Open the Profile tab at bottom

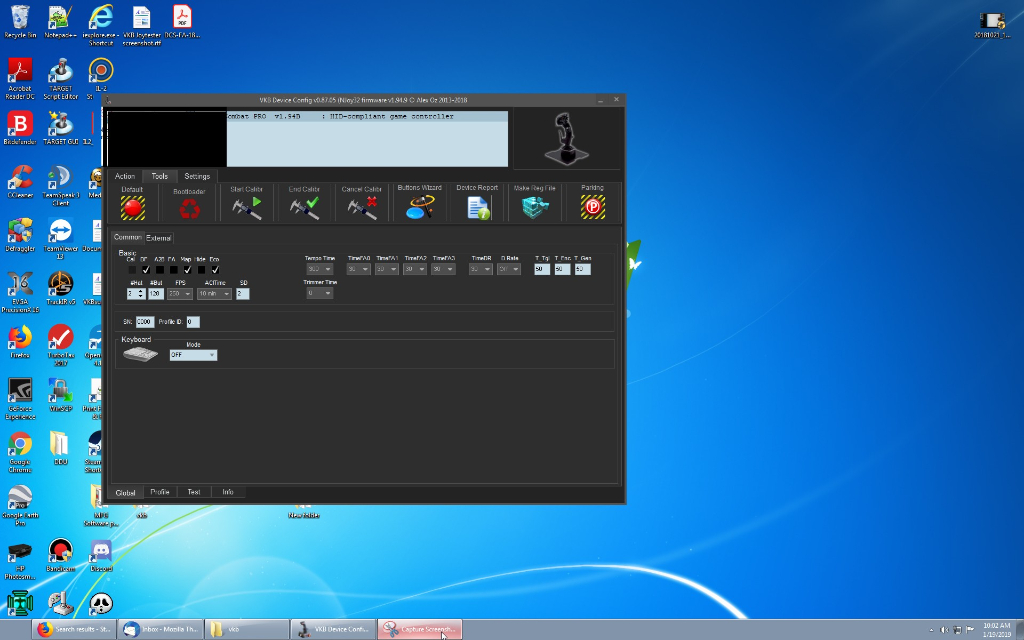(160, 492)
